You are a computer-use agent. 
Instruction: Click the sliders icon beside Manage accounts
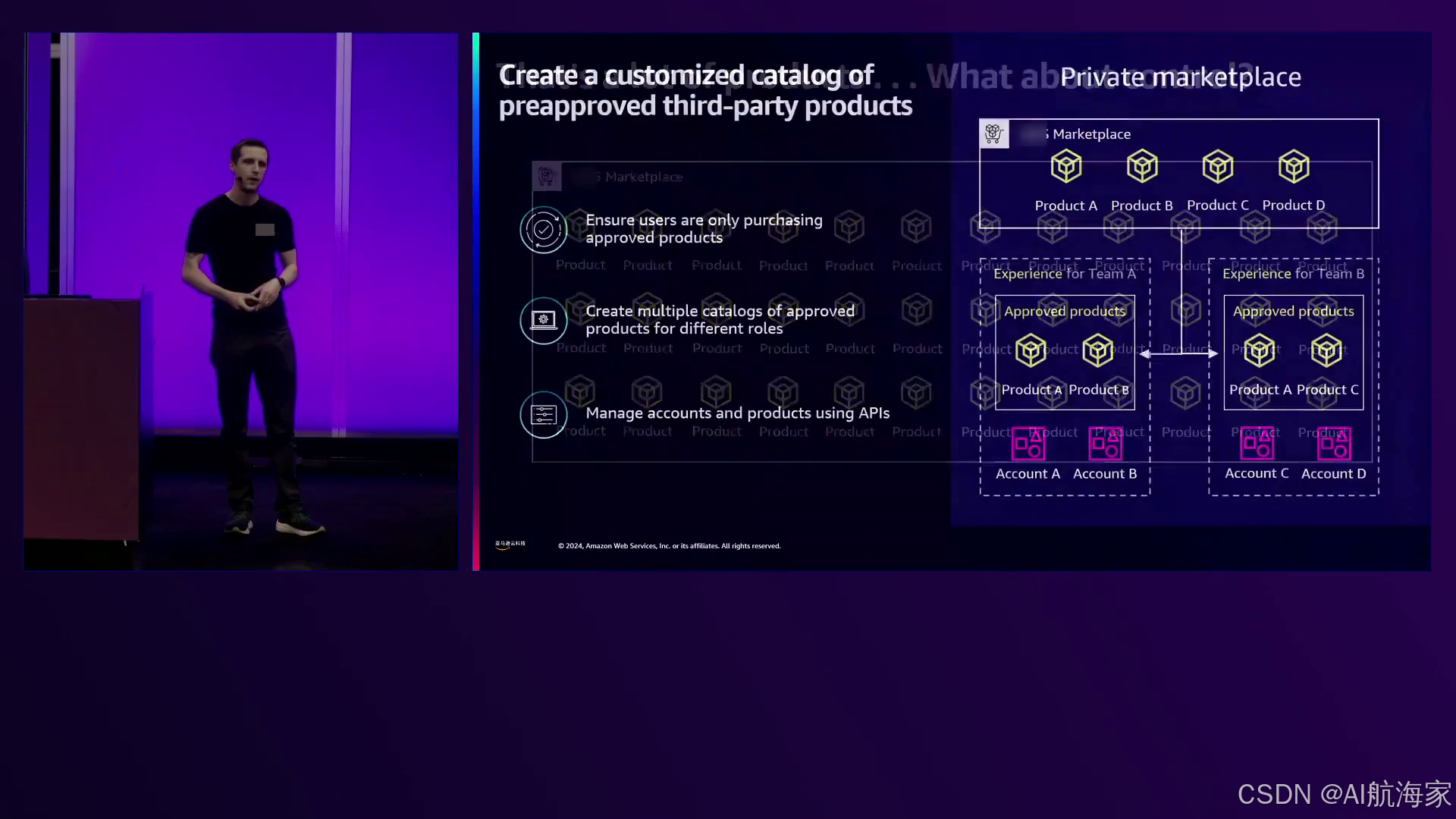click(x=544, y=415)
